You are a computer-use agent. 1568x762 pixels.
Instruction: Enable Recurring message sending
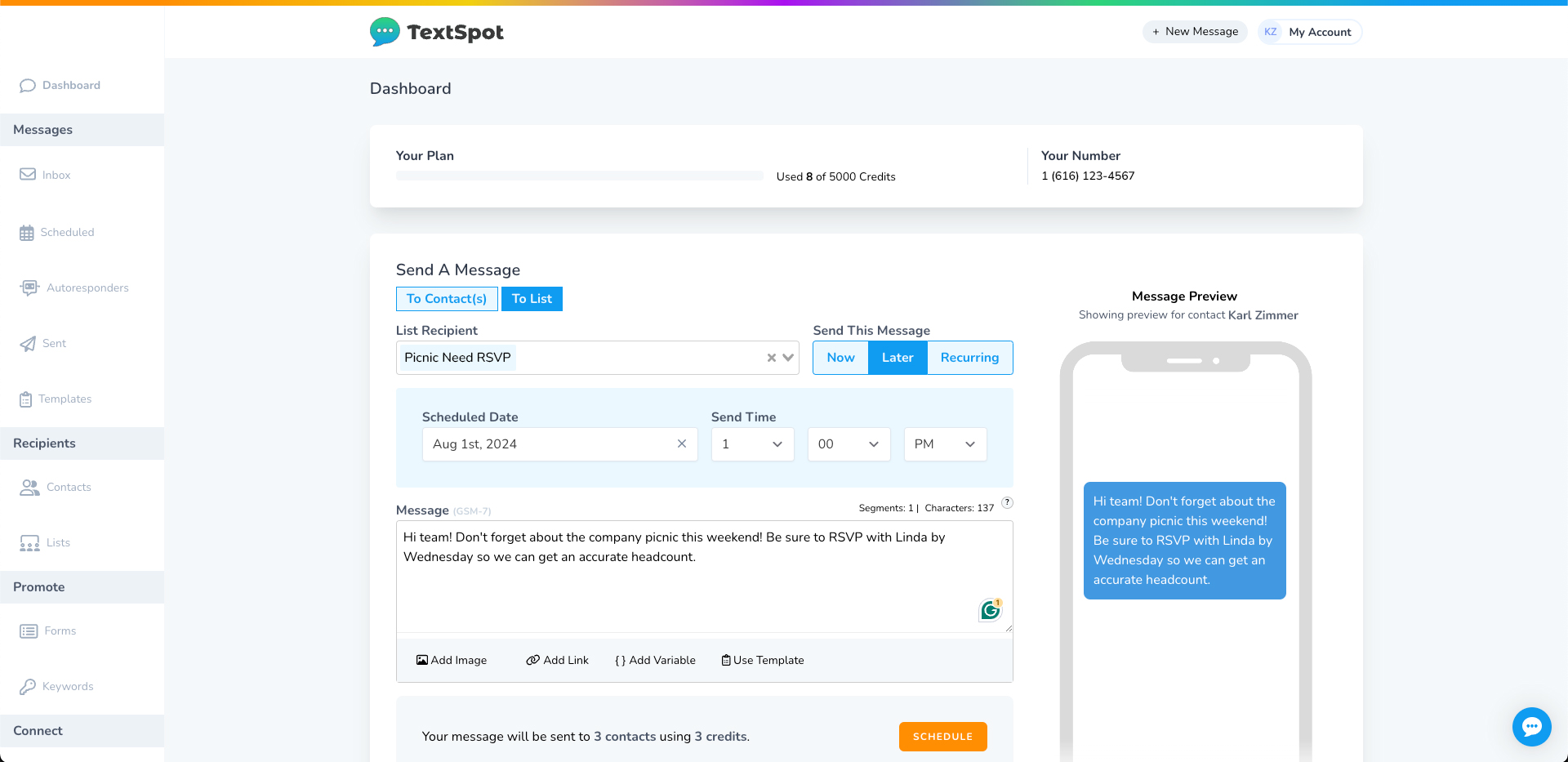coord(969,358)
